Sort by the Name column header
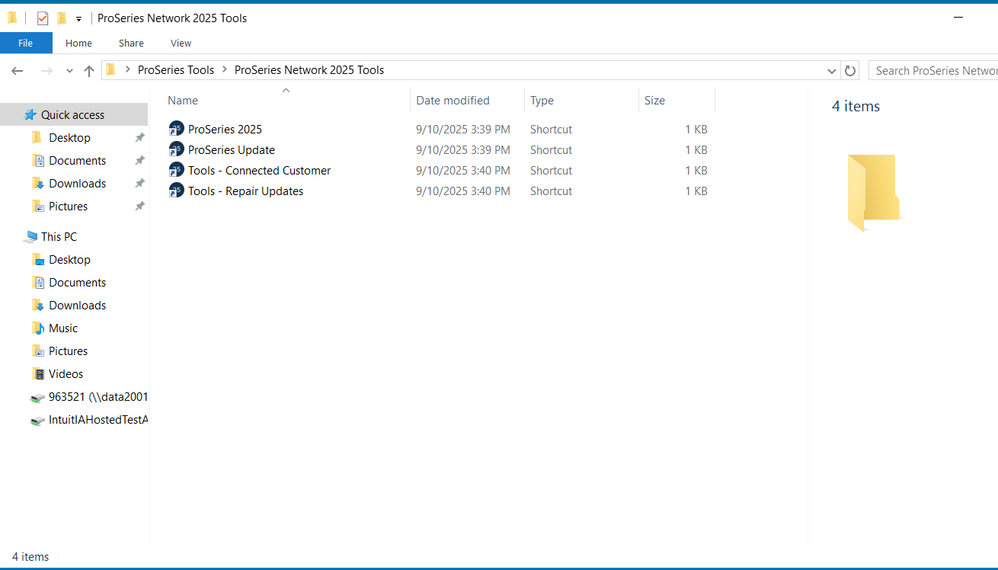 [x=183, y=101]
